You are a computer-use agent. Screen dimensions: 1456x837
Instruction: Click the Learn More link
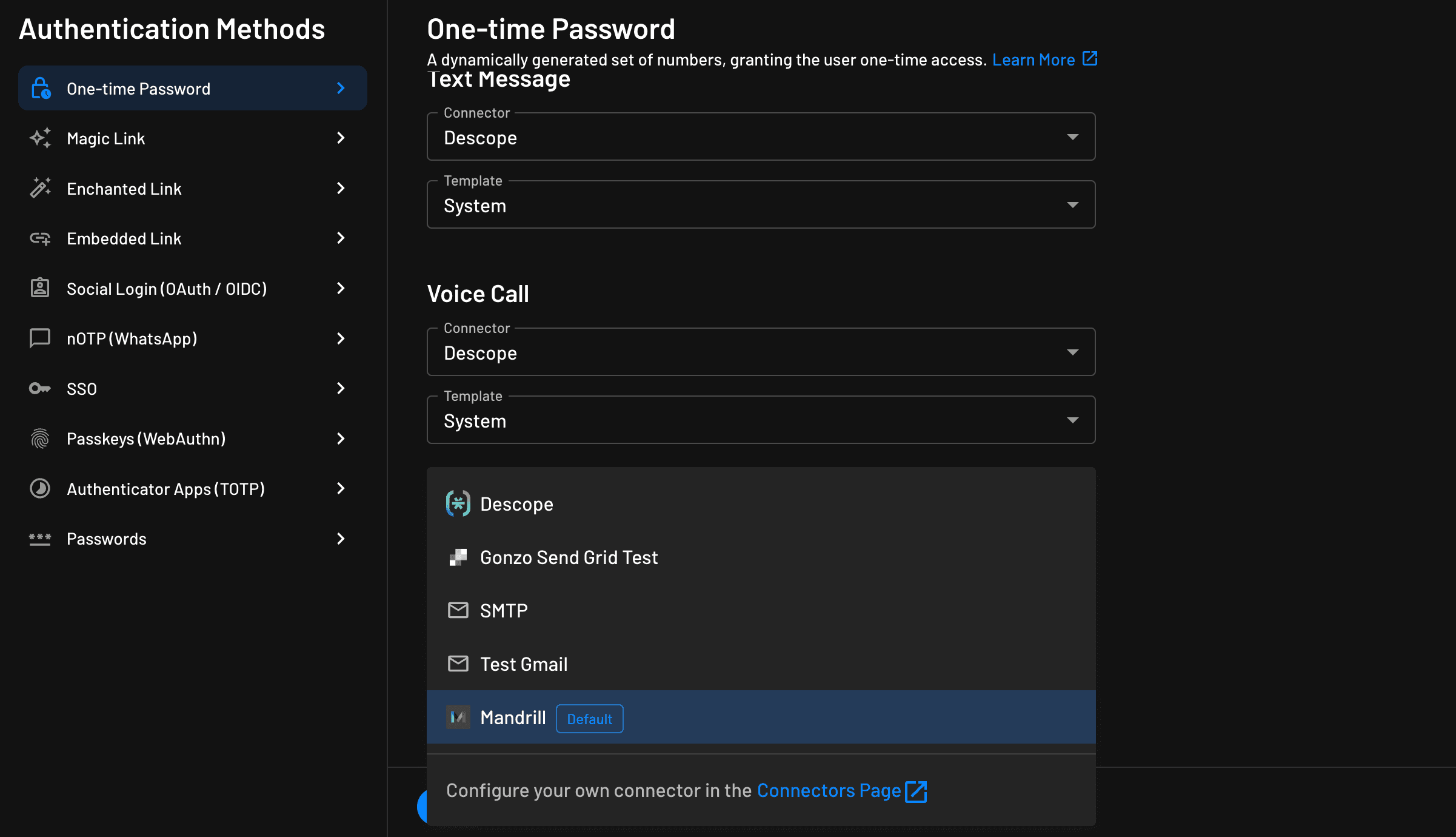coord(1033,59)
